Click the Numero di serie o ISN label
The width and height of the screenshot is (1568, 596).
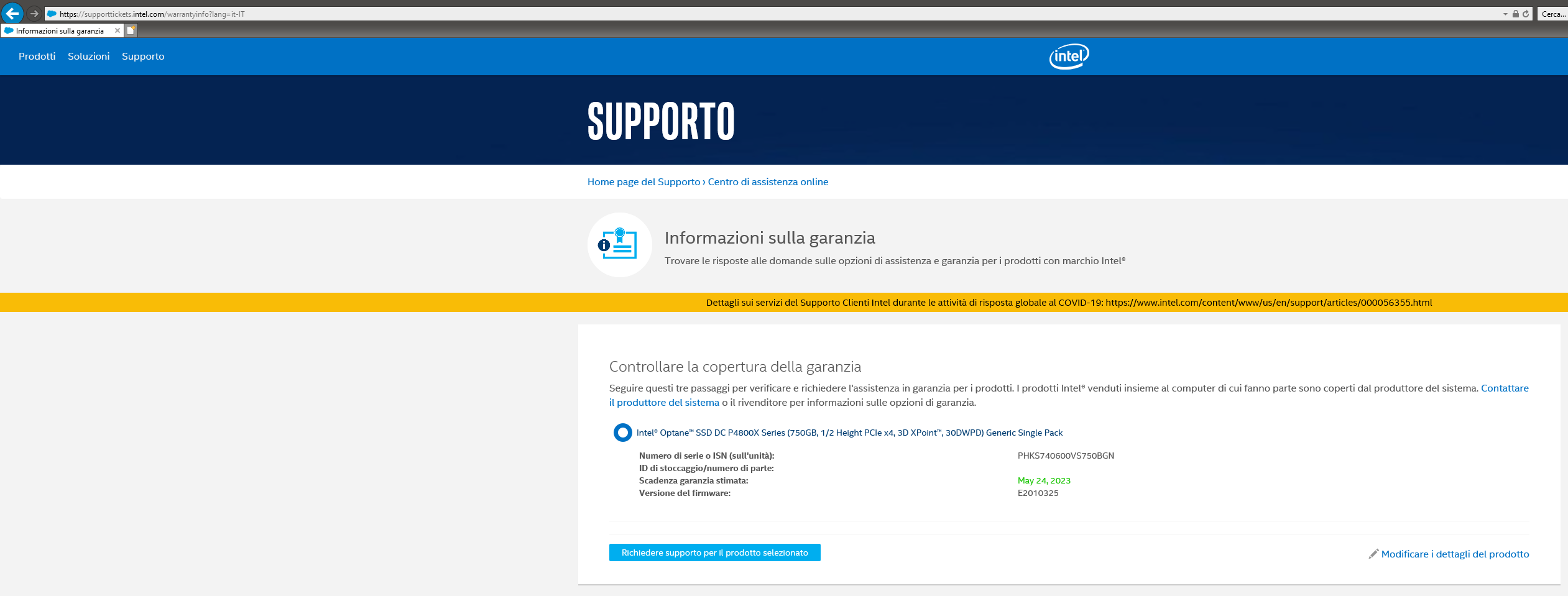[x=706, y=456]
